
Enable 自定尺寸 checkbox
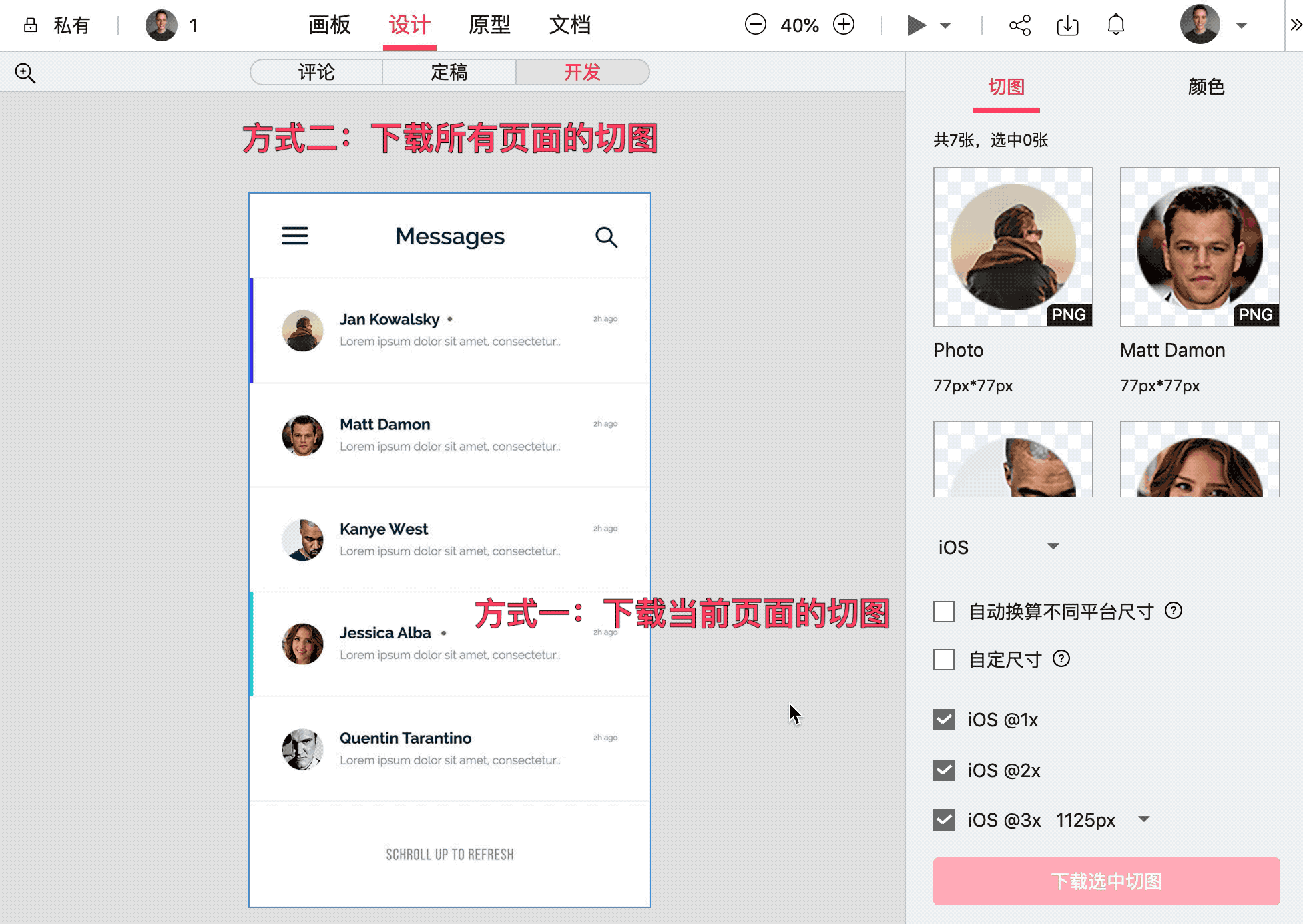(x=944, y=660)
